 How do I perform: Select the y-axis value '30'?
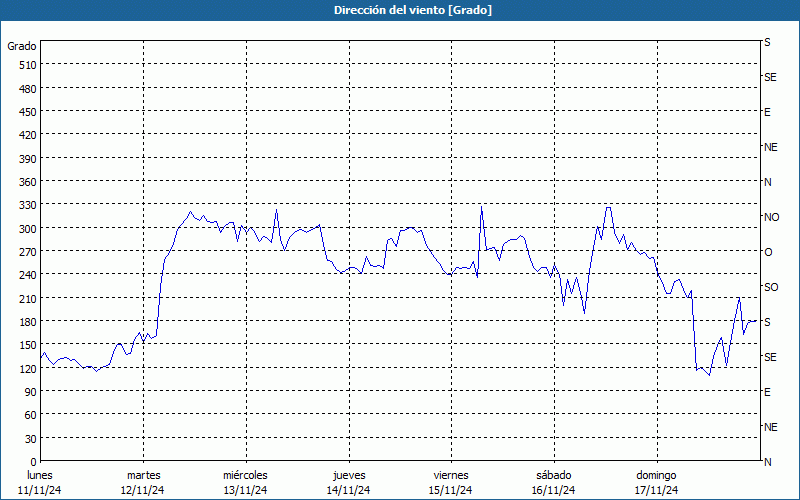[x=31, y=439]
